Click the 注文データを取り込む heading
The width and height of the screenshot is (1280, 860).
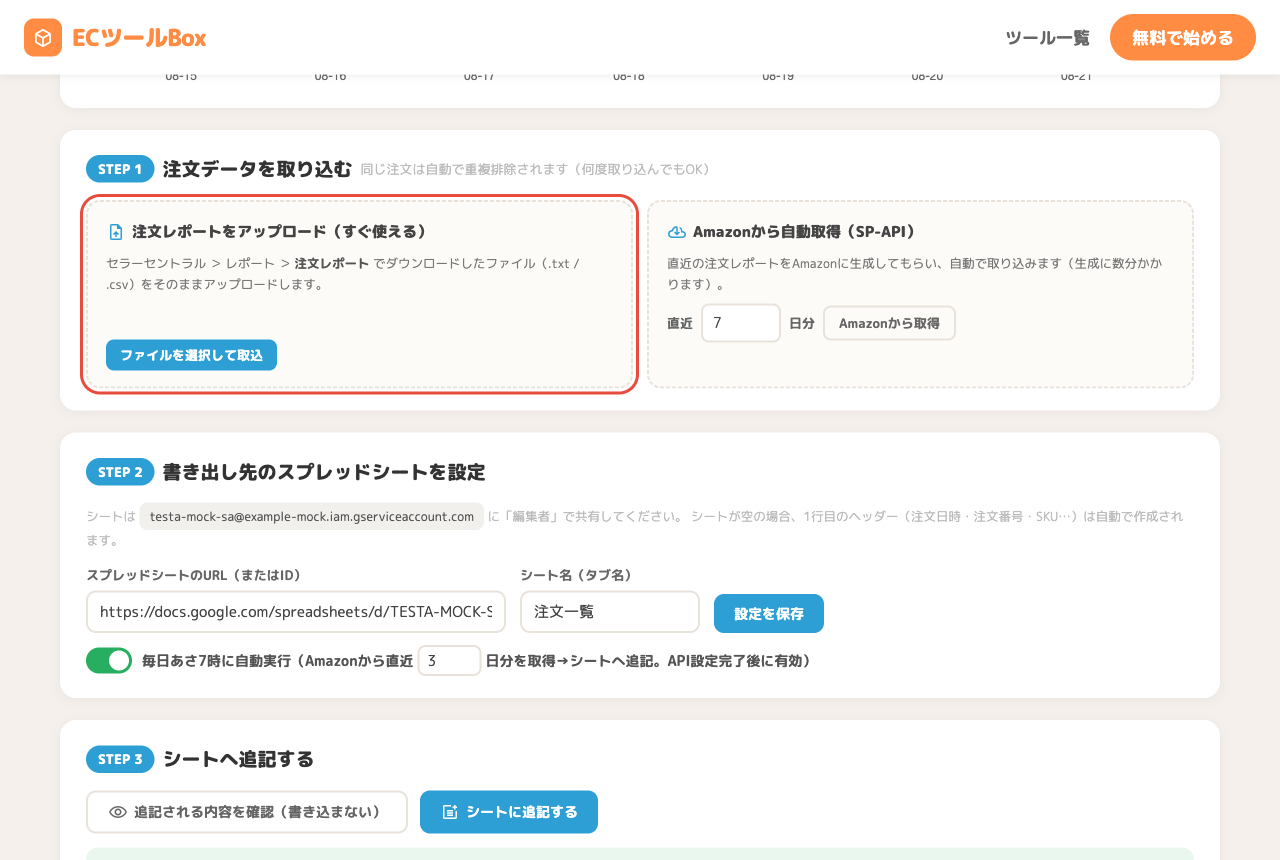click(257, 169)
